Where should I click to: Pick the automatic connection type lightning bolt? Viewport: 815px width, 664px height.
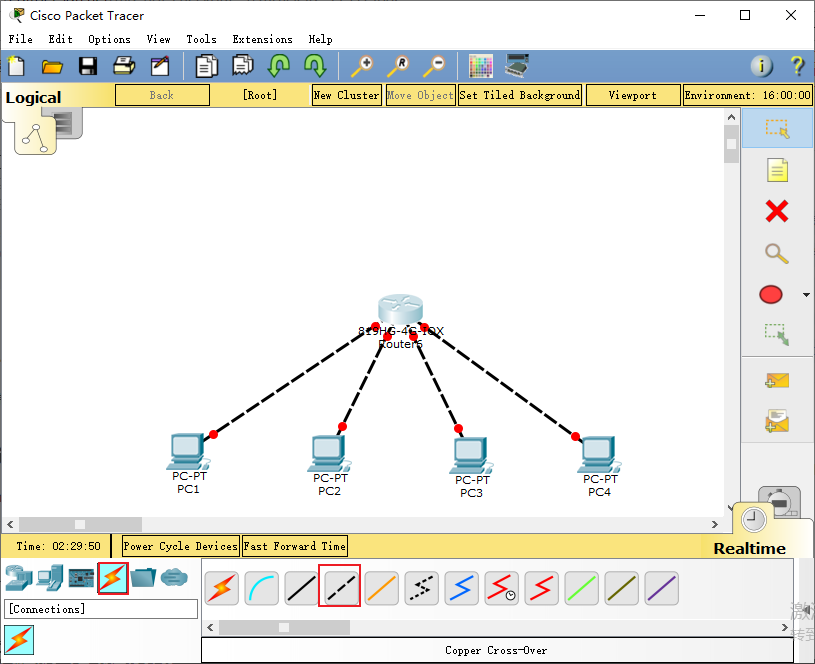222,588
